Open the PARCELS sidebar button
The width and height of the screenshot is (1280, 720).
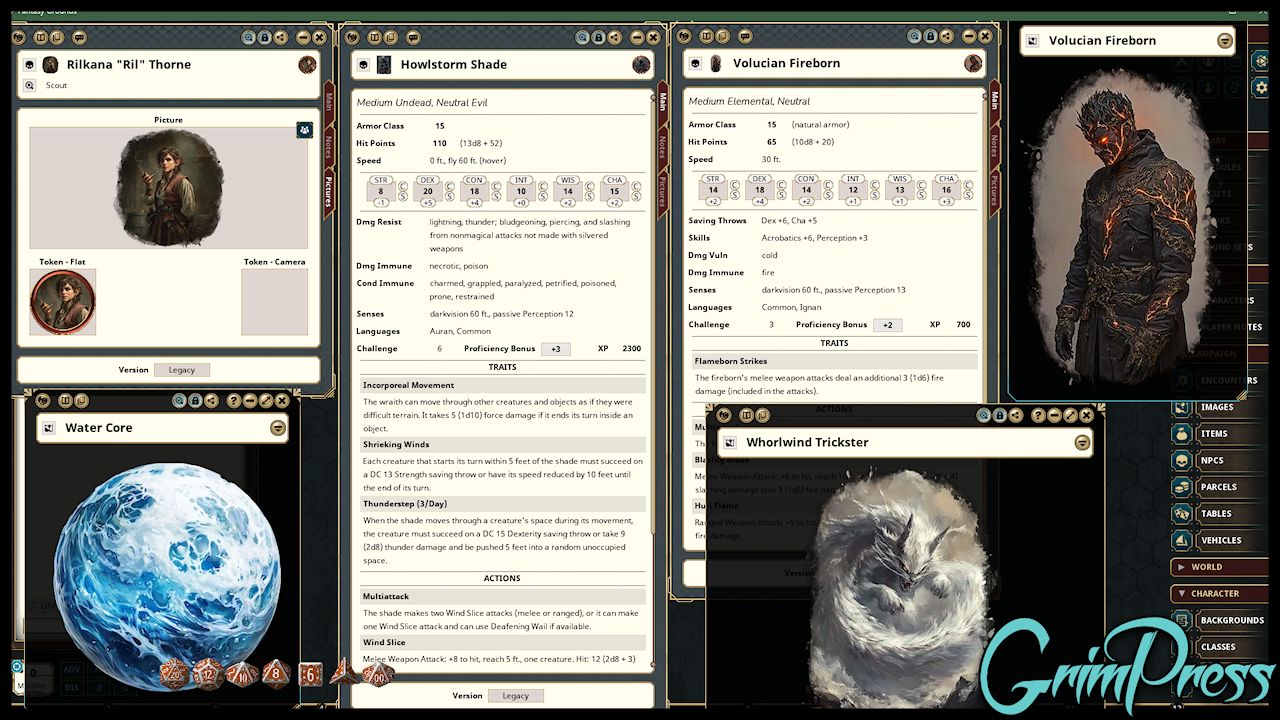[1219, 487]
